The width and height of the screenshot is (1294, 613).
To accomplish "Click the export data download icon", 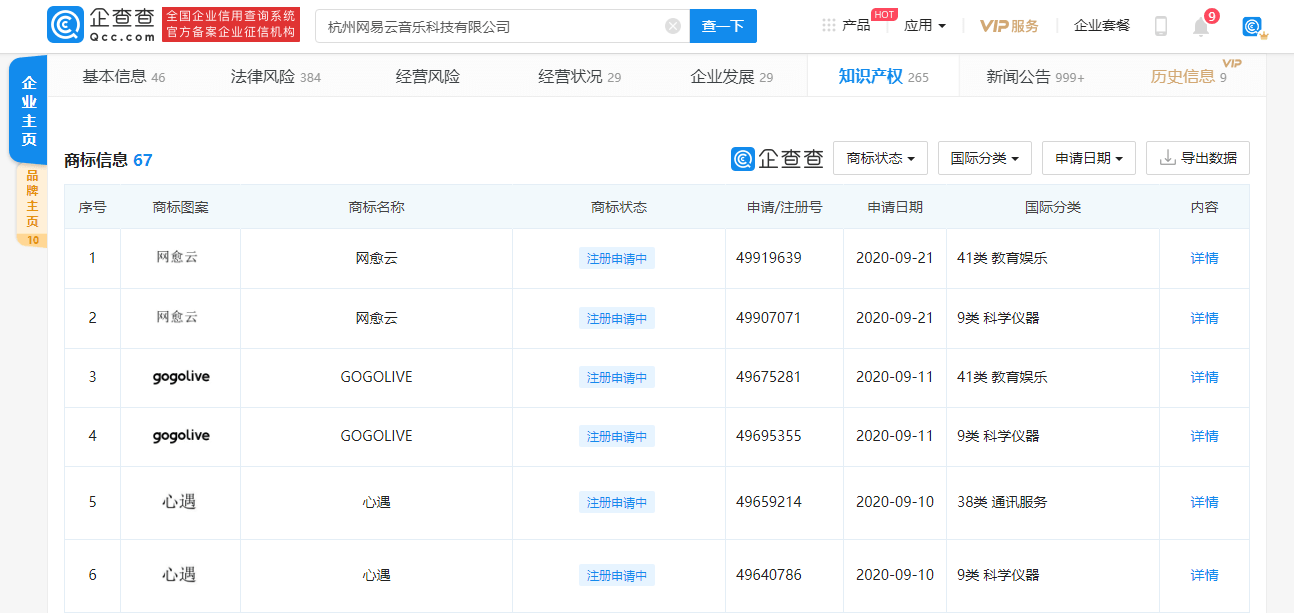I will coord(1166,157).
